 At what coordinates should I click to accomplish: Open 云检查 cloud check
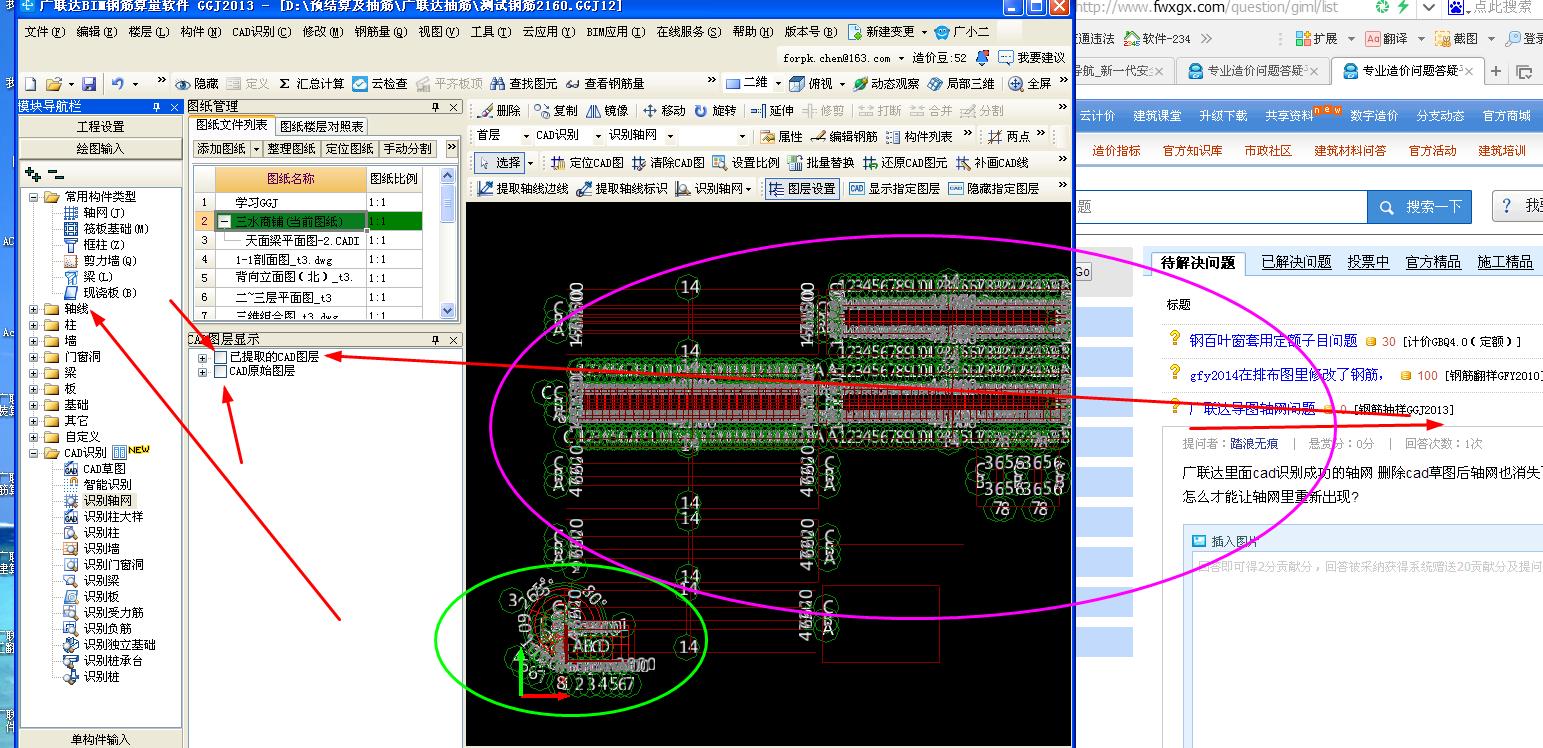click(x=381, y=84)
